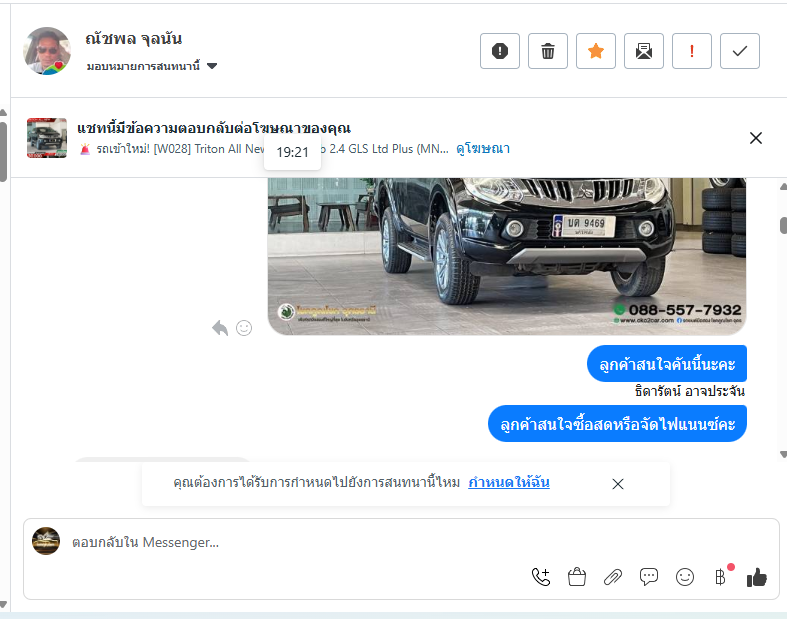Open saved replies speech bubble icon

[x=649, y=577]
